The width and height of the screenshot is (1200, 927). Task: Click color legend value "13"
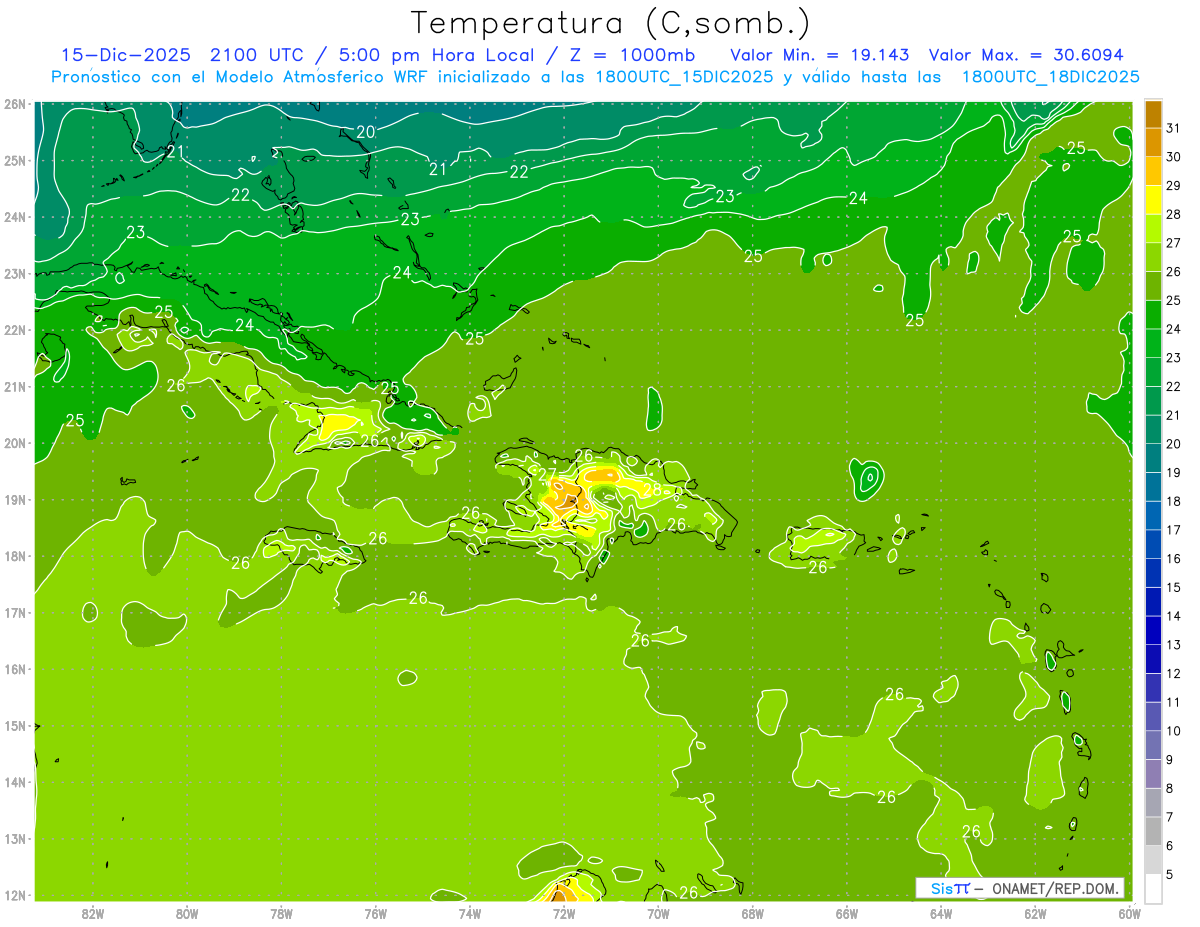(x=1174, y=645)
